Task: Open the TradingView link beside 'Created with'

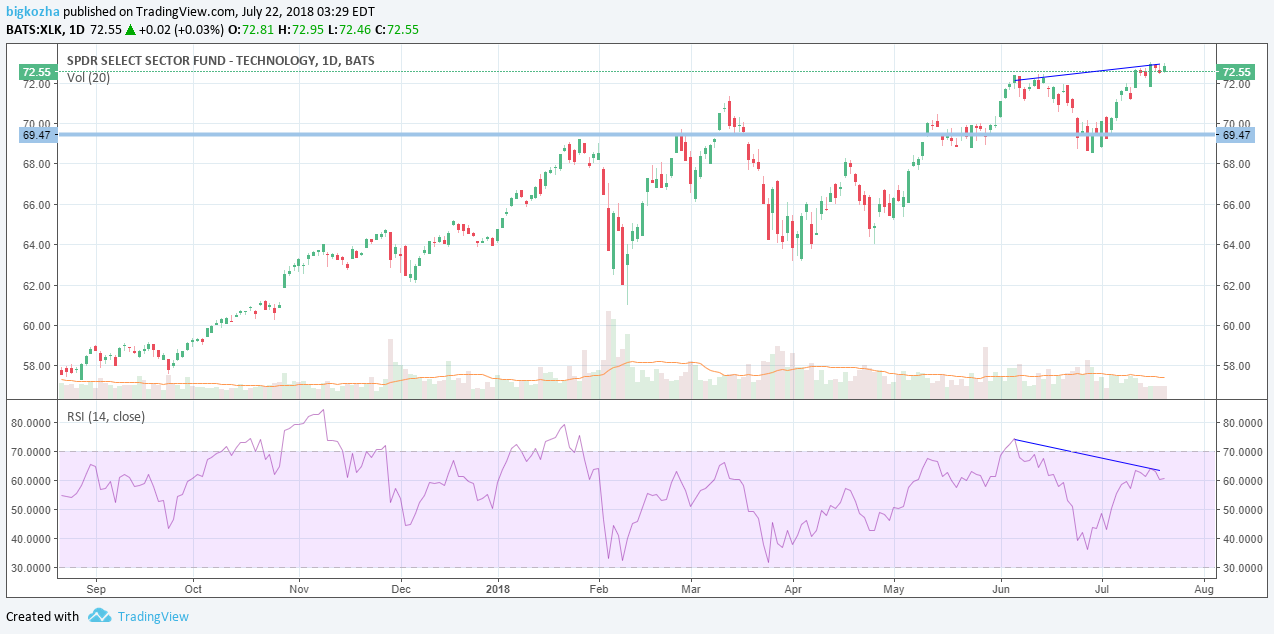Action: coord(153,616)
